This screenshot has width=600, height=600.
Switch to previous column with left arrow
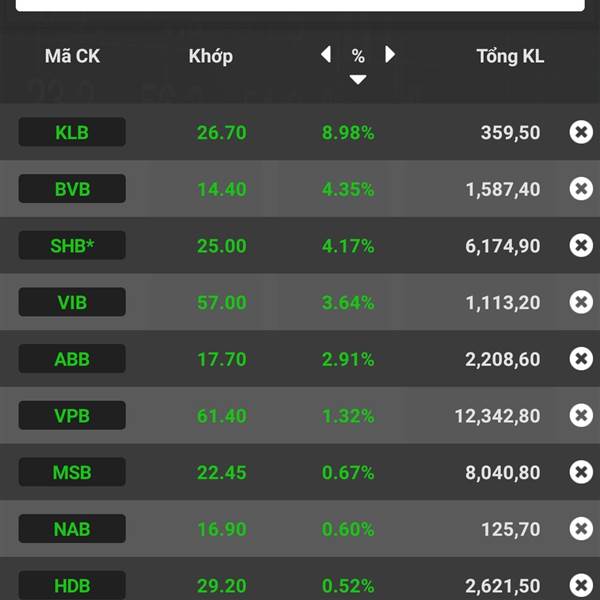click(x=326, y=54)
